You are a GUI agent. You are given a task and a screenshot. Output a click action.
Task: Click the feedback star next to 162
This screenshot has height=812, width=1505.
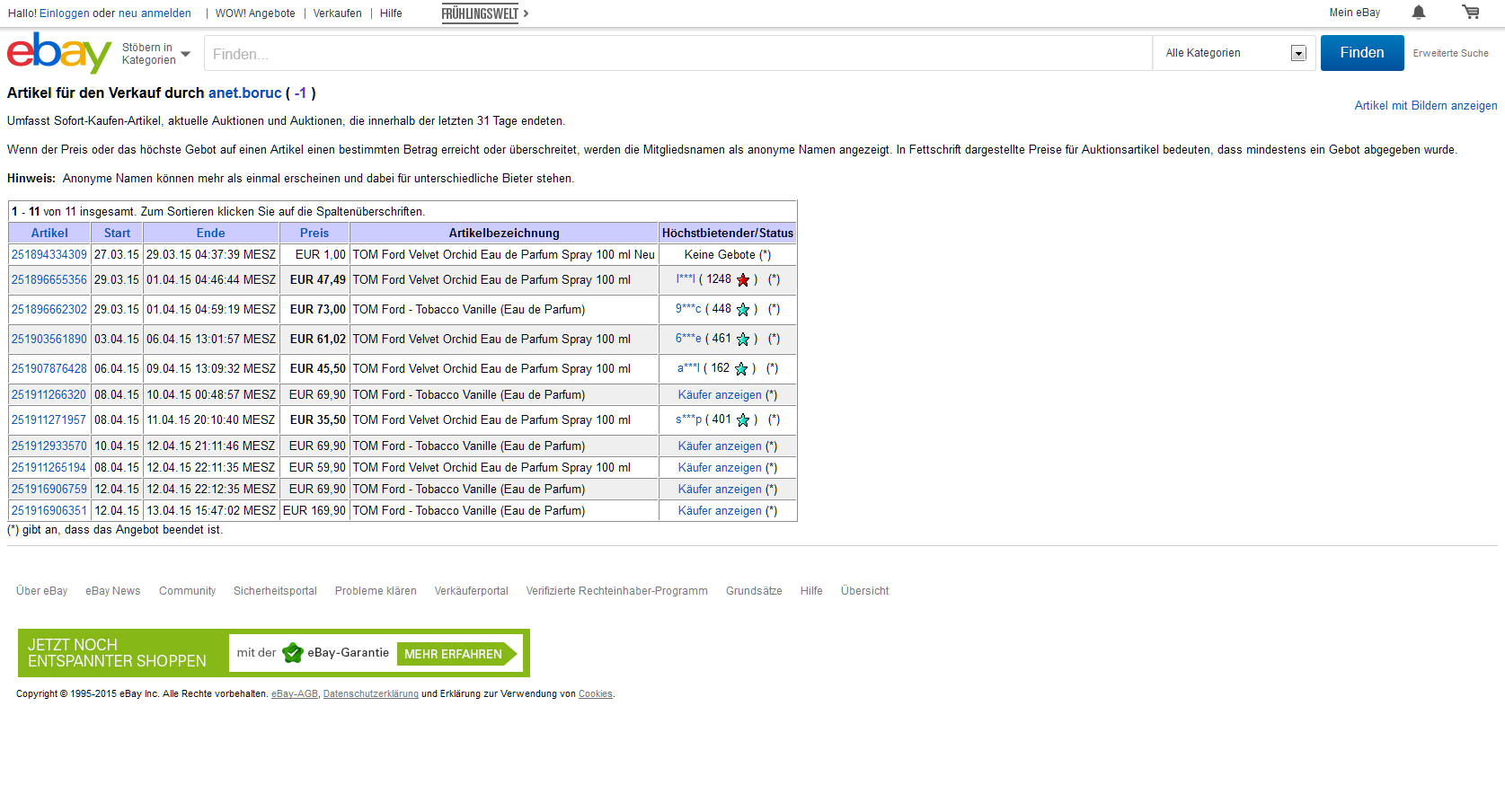[741, 369]
